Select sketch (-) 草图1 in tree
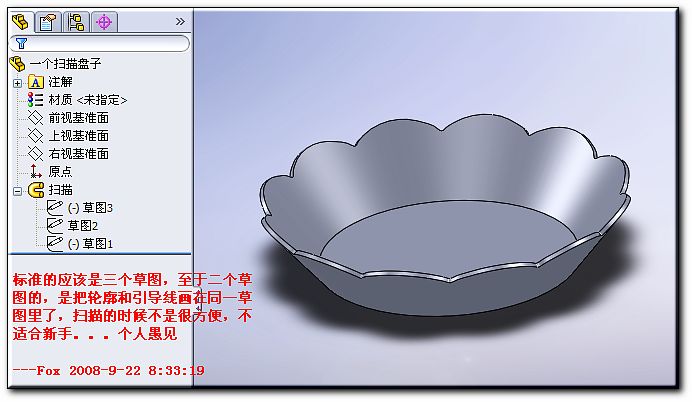This screenshot has width=692, height=402. (x=90, y=244)
